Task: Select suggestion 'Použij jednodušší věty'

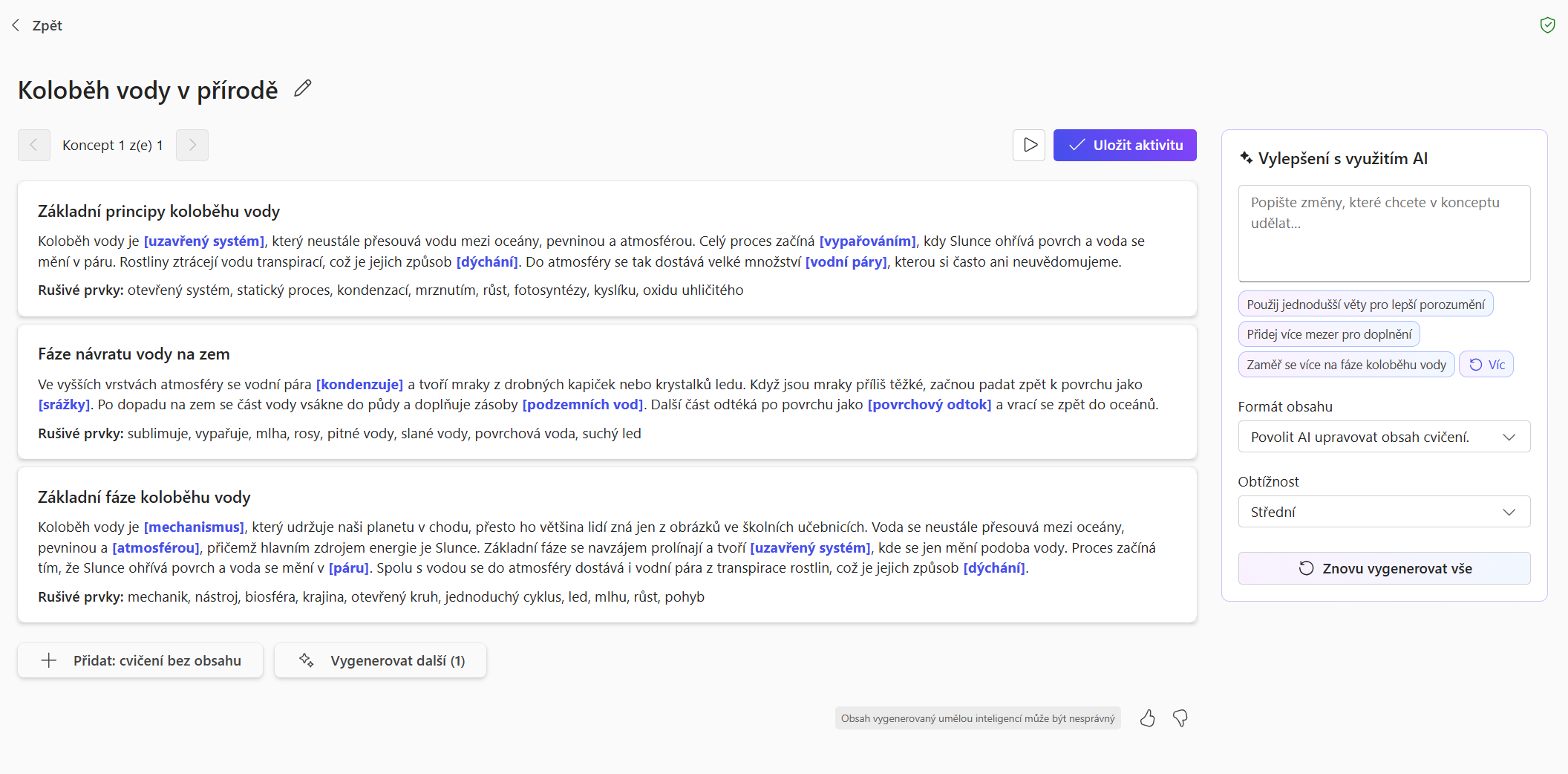Action: (1365, 305)
